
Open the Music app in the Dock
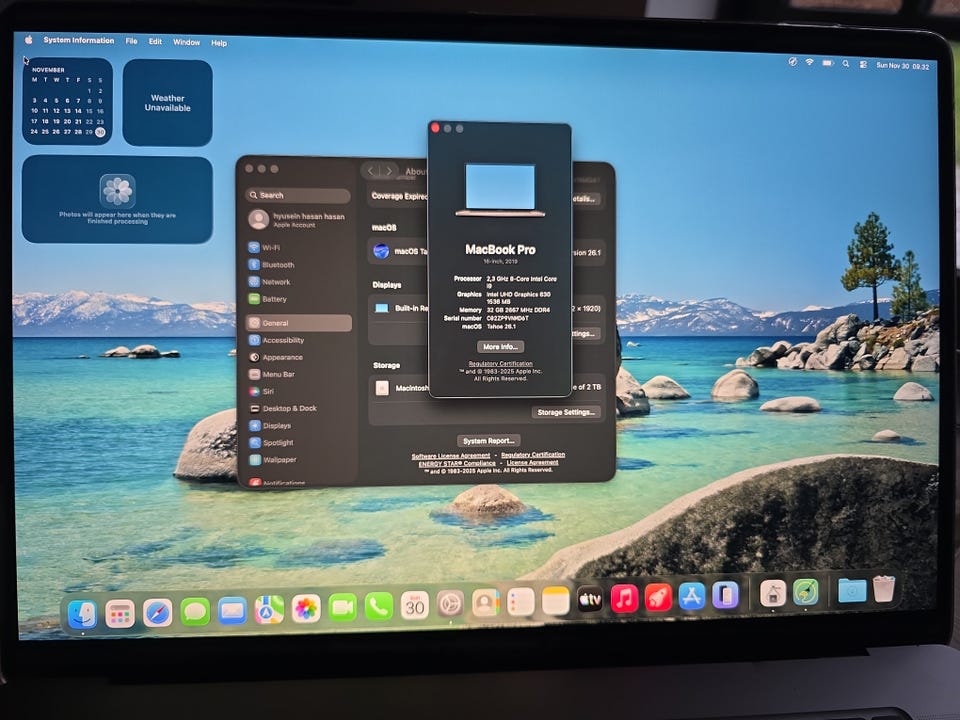624,598
